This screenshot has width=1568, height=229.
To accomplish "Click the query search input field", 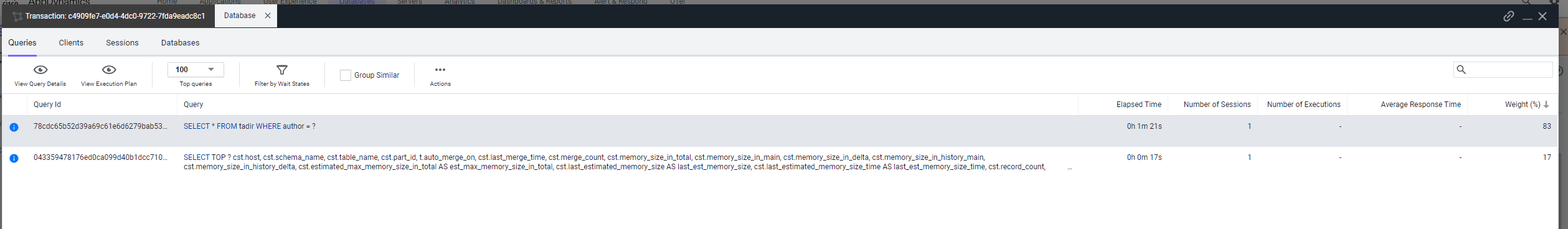I will [x=1509, y=70].
